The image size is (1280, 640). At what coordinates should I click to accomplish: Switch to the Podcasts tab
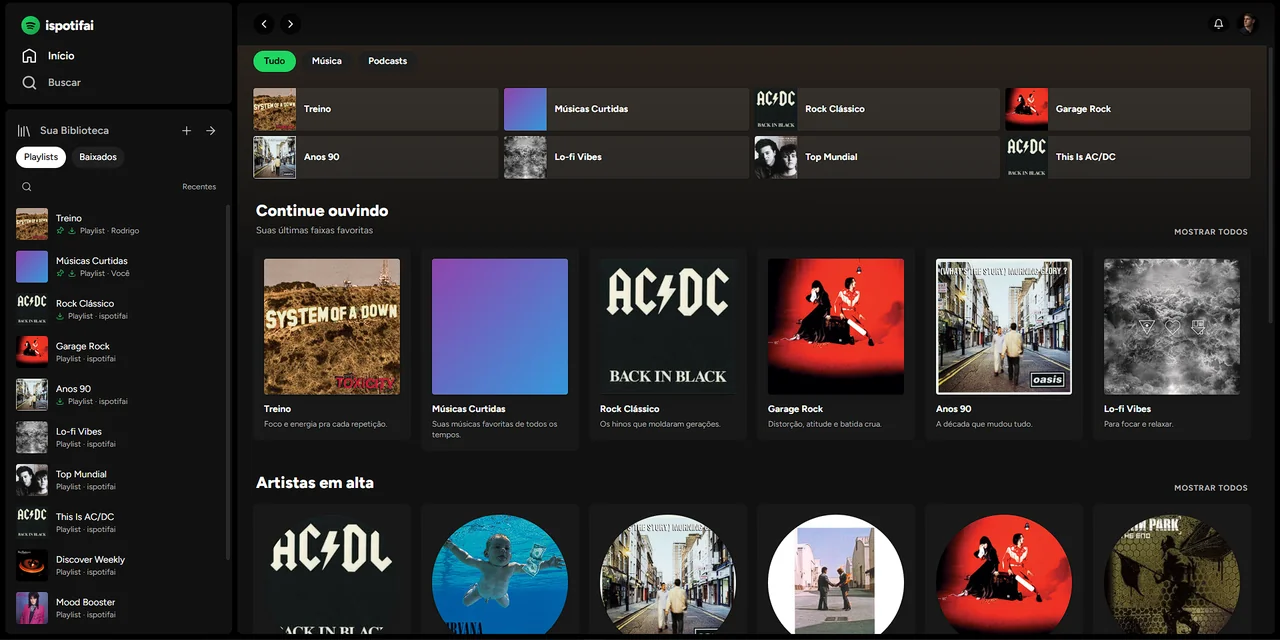[x=388, y=61]
